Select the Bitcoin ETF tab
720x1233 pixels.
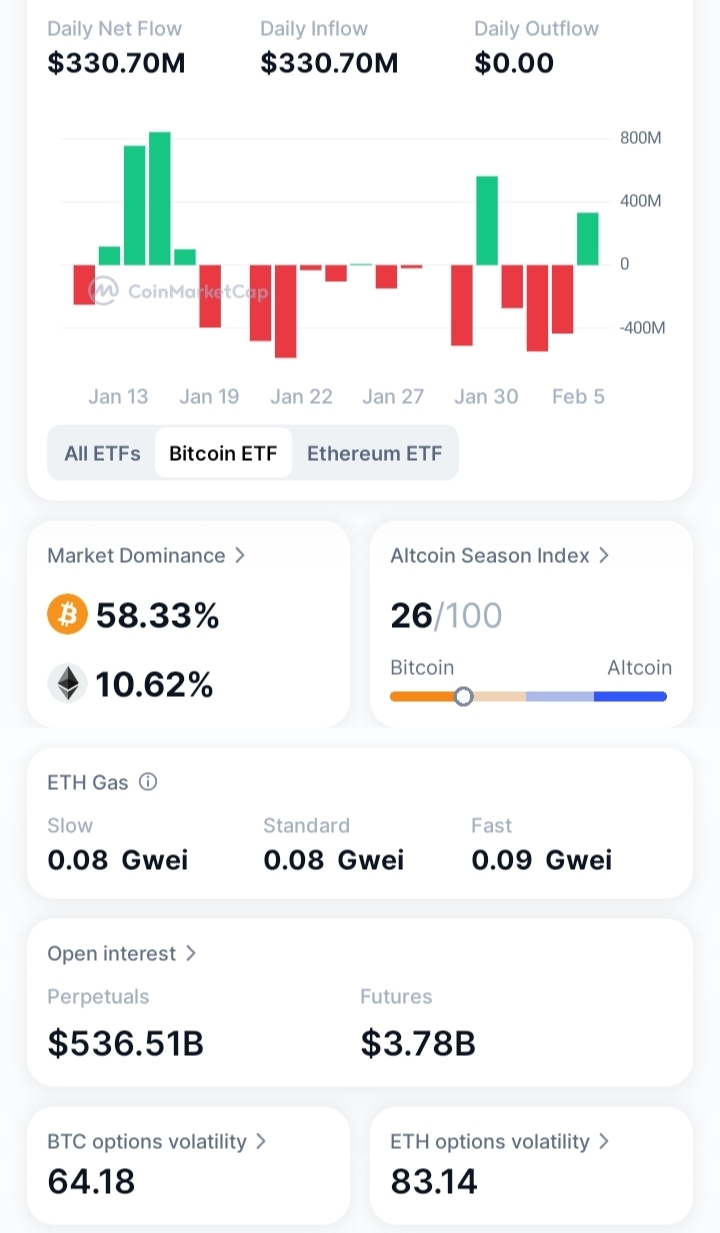click(223, 453)
